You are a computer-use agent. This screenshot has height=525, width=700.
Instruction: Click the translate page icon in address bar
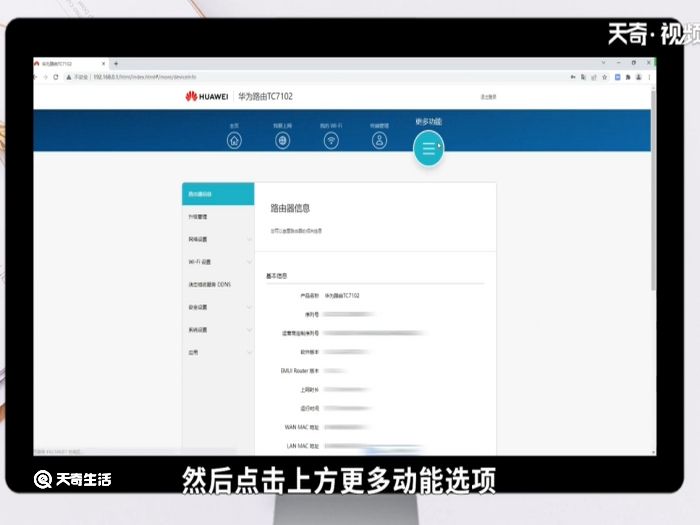[583, 77]
